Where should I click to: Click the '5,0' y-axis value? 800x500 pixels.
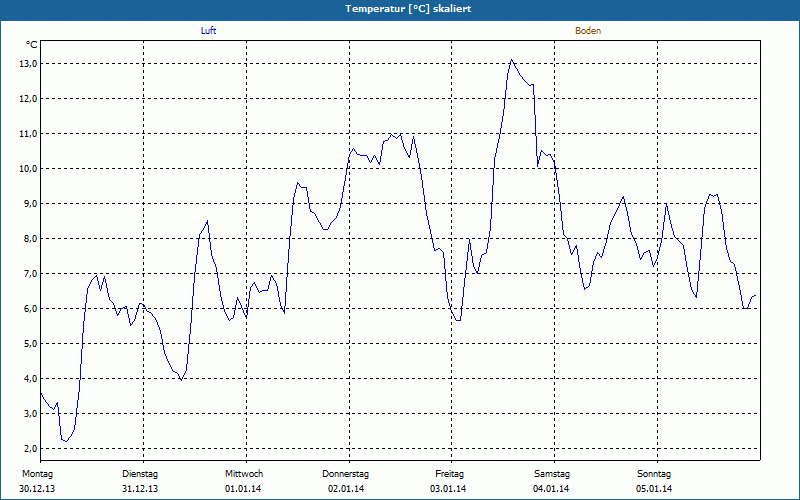pos(30,344)
